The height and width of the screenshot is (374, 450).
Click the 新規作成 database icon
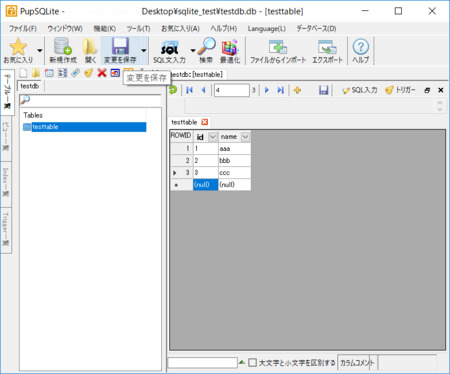[x=63, y=46]
